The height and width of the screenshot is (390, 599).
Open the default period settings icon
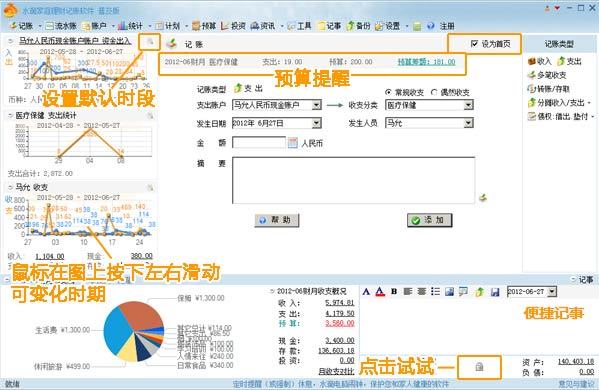pyautogui.click(x=150, y=42)
